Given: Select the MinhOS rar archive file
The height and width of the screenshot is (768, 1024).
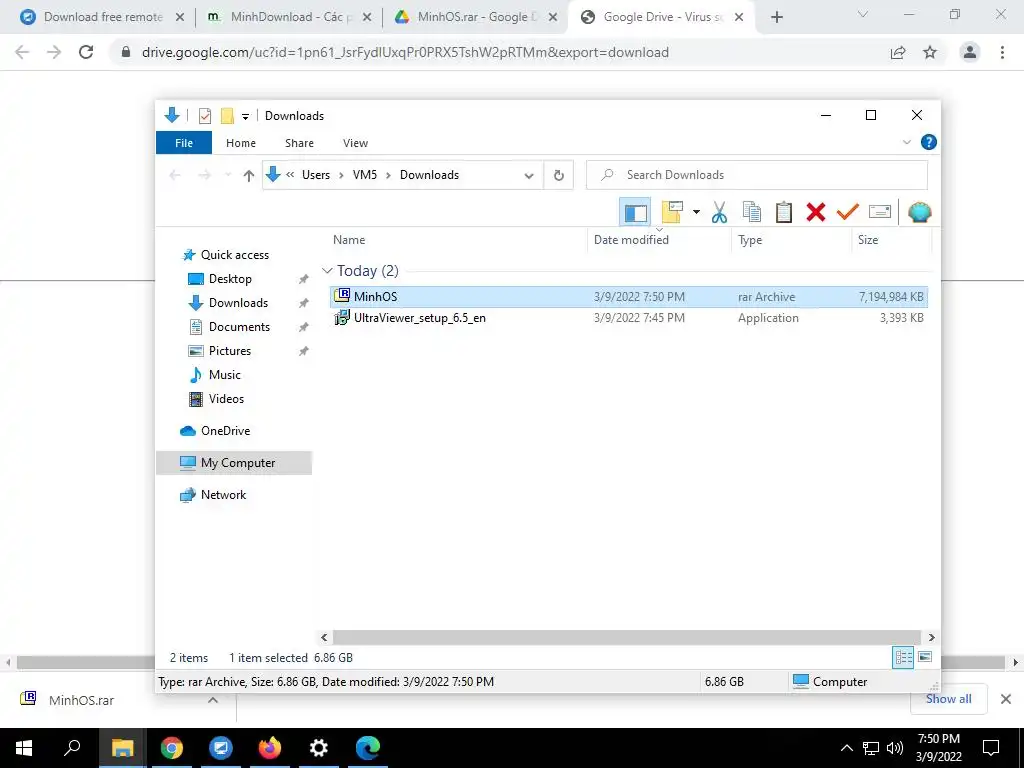Looking at the screenshot, I should point(629,296).
